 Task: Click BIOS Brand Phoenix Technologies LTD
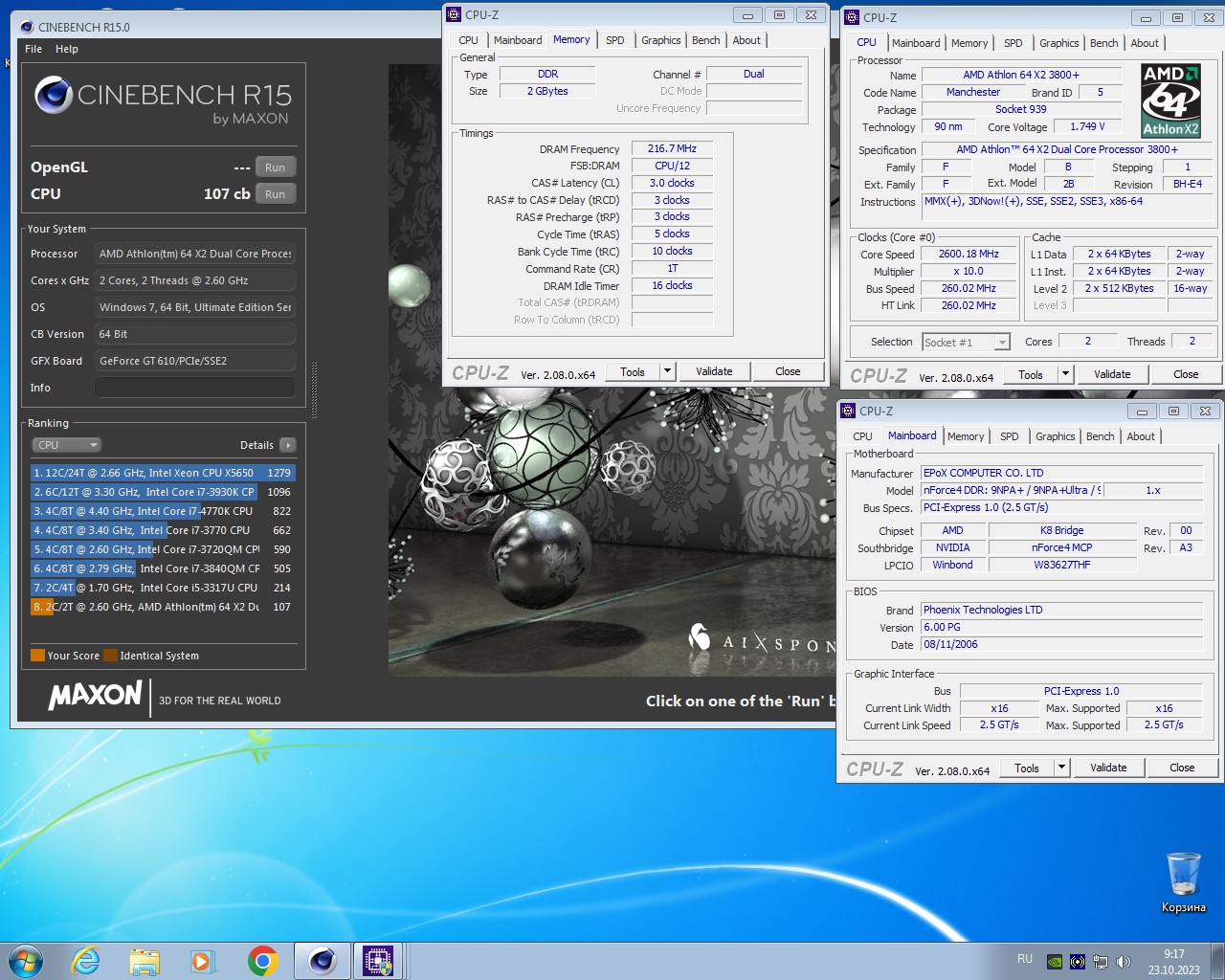click(1062, 610)
